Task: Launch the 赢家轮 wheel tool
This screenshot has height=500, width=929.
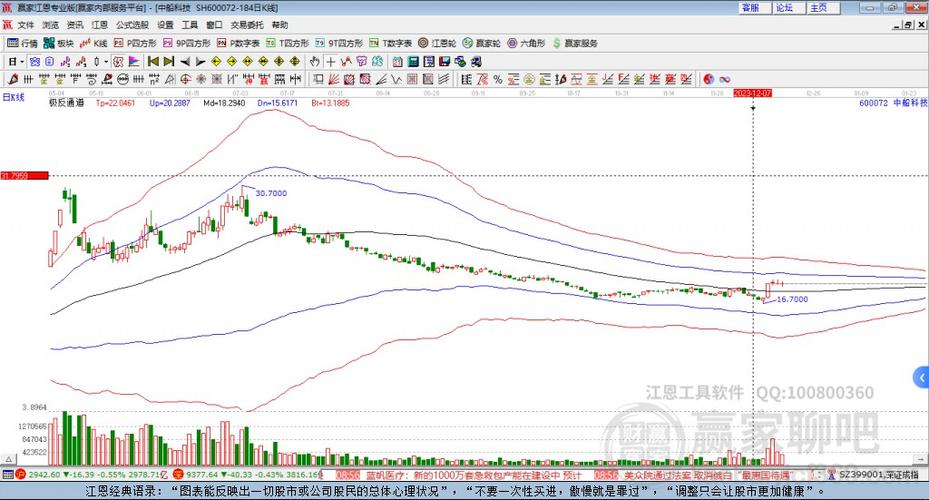Action: pos(482,43)
